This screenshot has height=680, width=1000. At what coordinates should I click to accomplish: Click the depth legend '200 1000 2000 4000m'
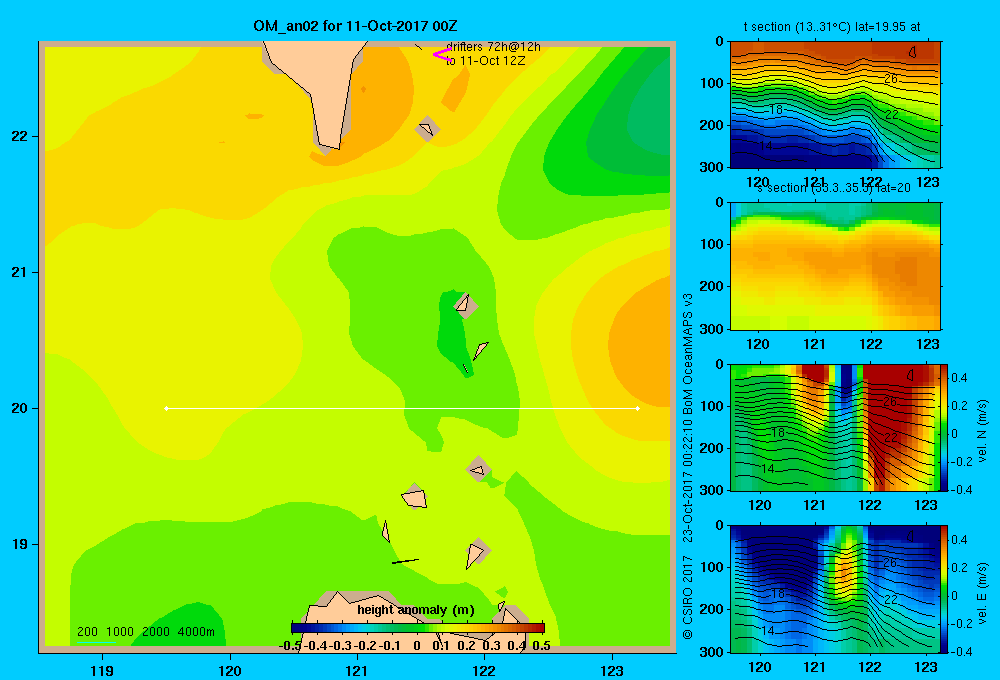146,632
